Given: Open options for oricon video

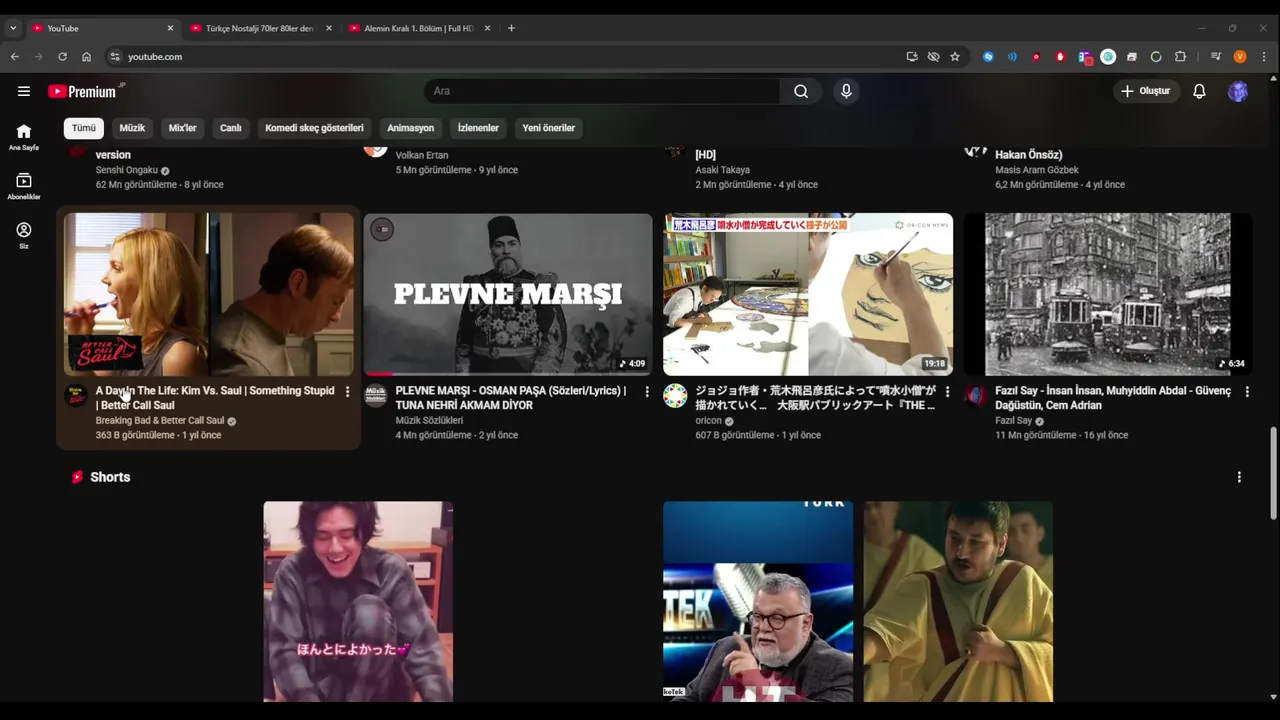Looking at the screenshot, I should click(947, 392).
